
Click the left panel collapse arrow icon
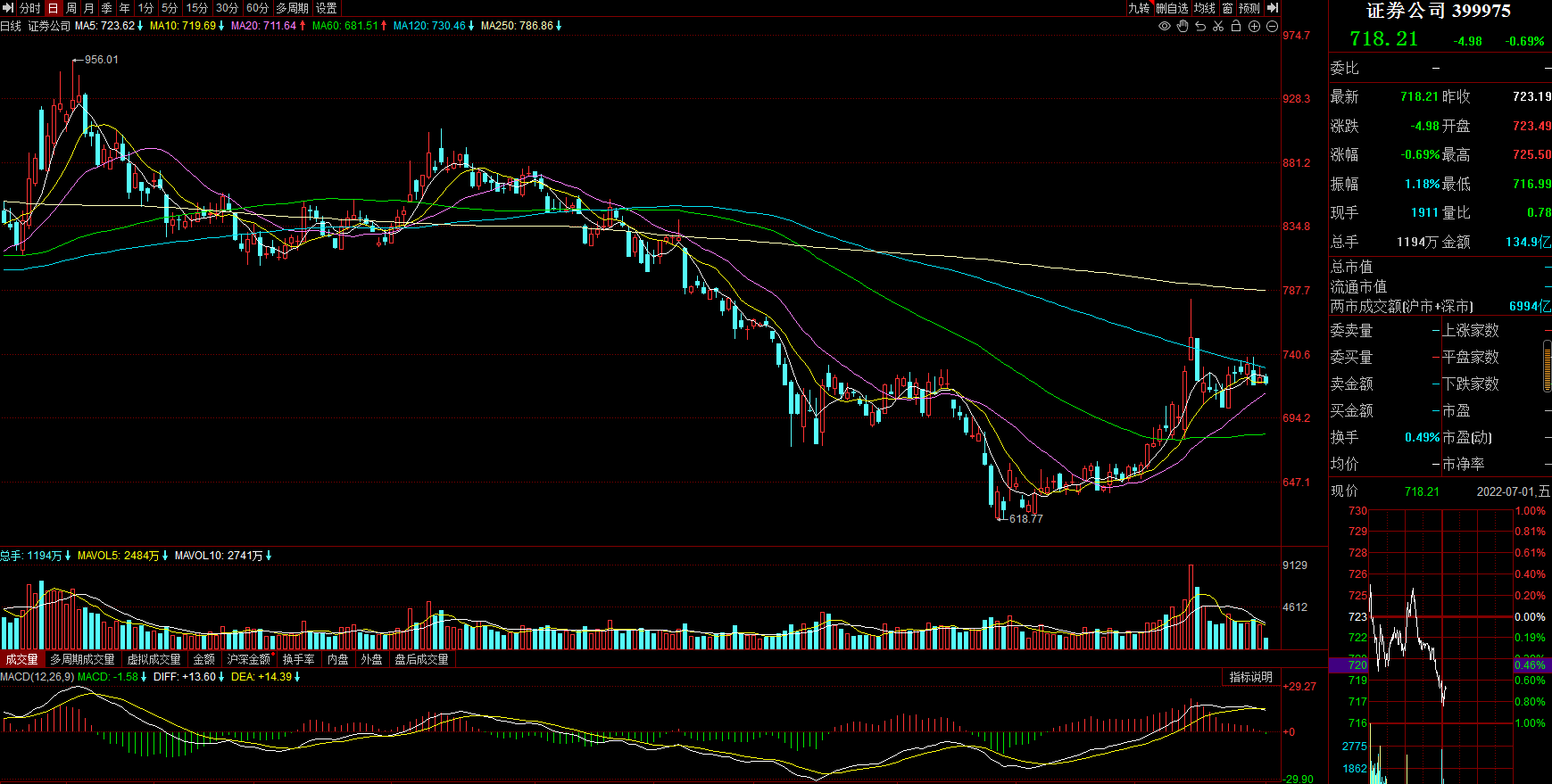7,8
